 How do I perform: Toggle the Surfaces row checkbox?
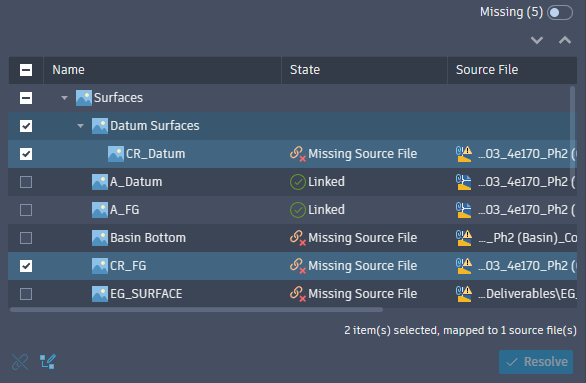click(x=26, y=98)
